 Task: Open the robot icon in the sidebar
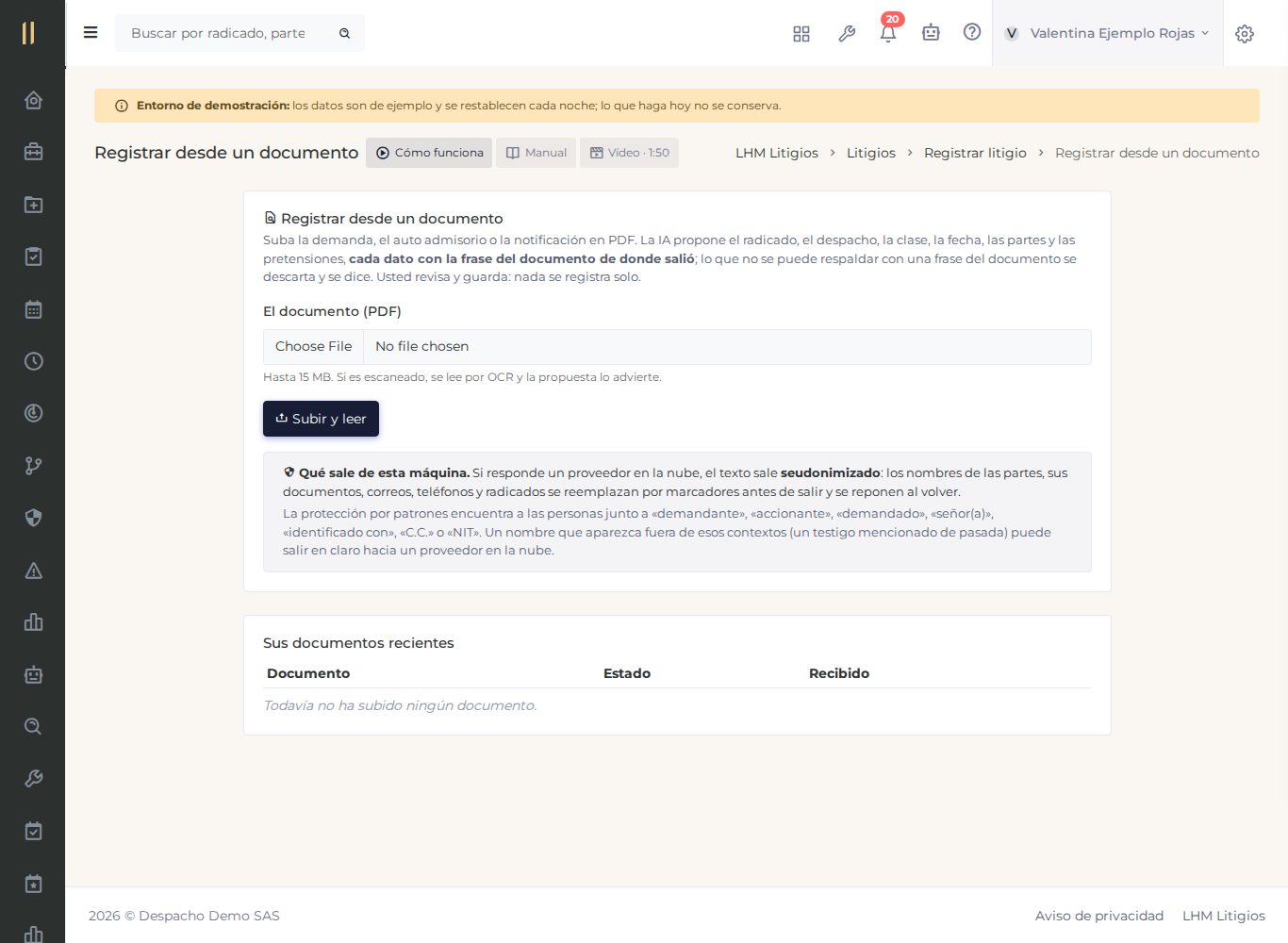(x=33, y=674)
